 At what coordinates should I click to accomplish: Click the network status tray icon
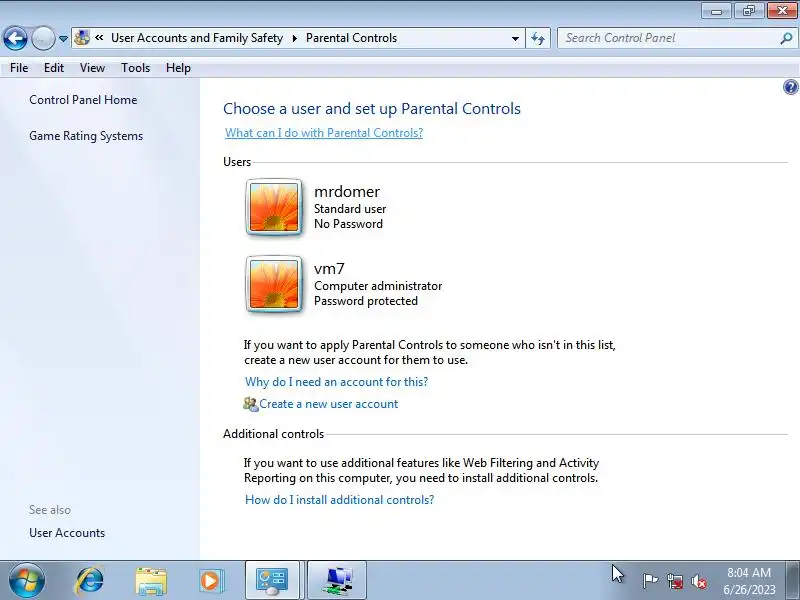(x=675, y=581)
